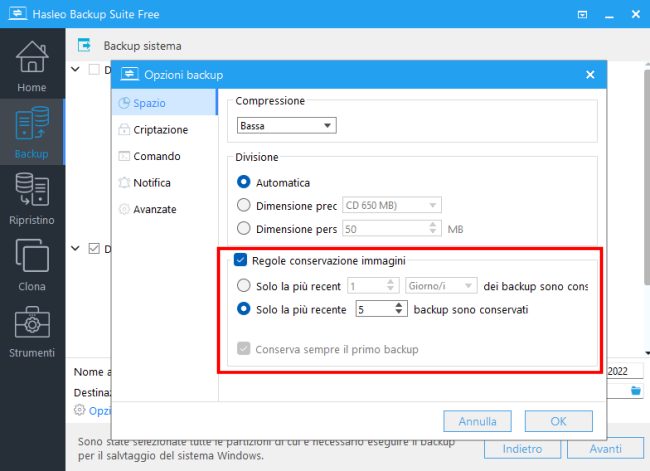Click the destination folder browse icon
The height and width of the screenshot is (471, 650).
coord(635,390)
